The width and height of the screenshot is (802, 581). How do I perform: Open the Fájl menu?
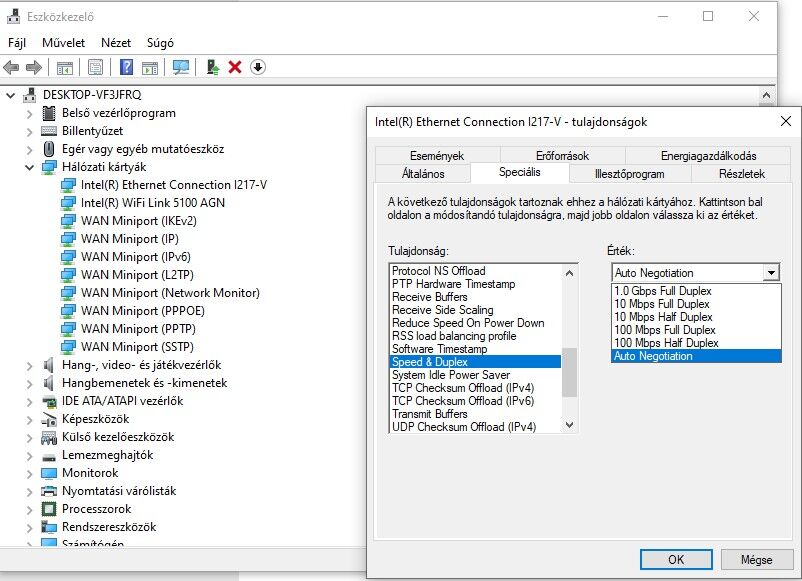point(17,43)
